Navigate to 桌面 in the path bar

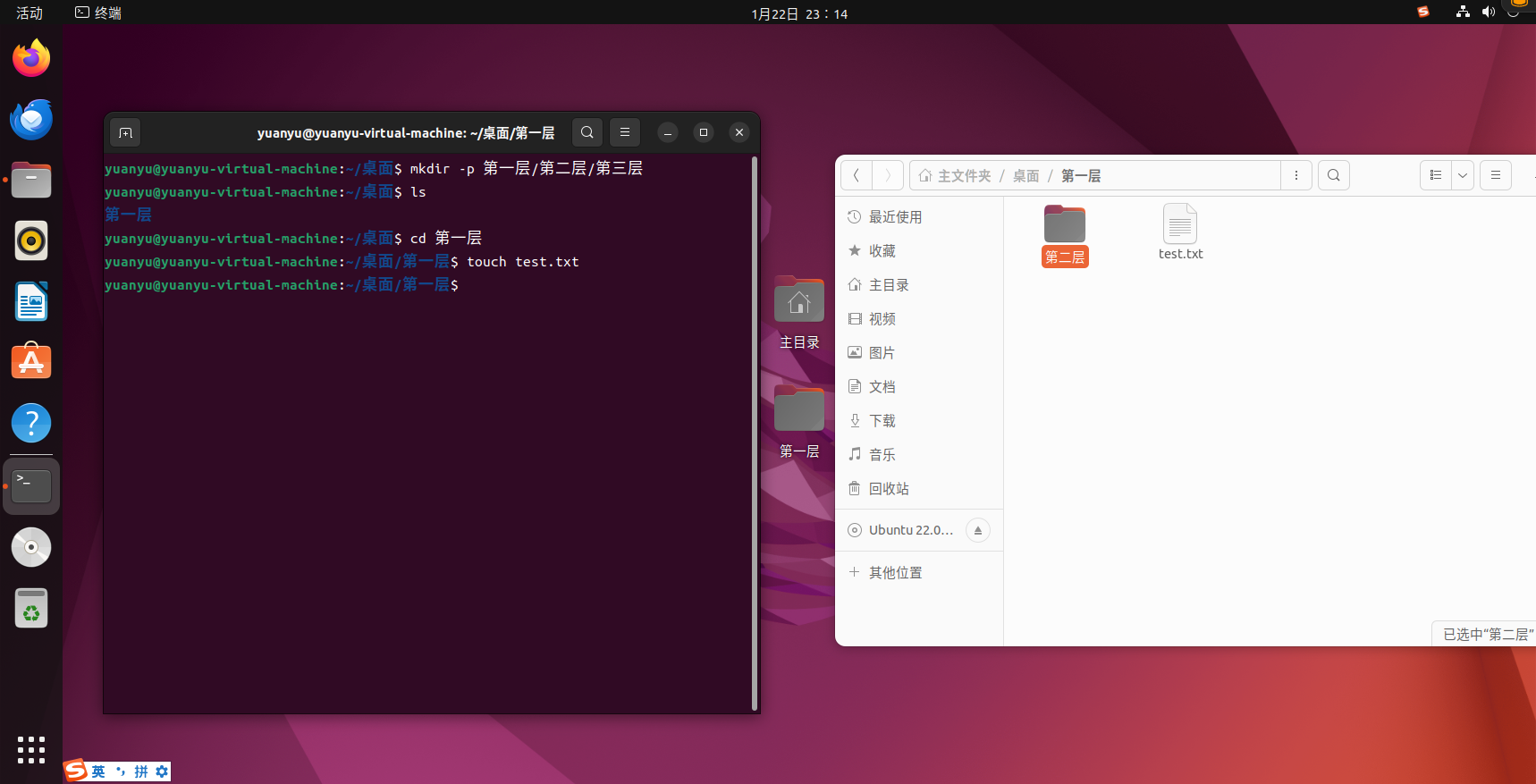(x=1025, y=176)
